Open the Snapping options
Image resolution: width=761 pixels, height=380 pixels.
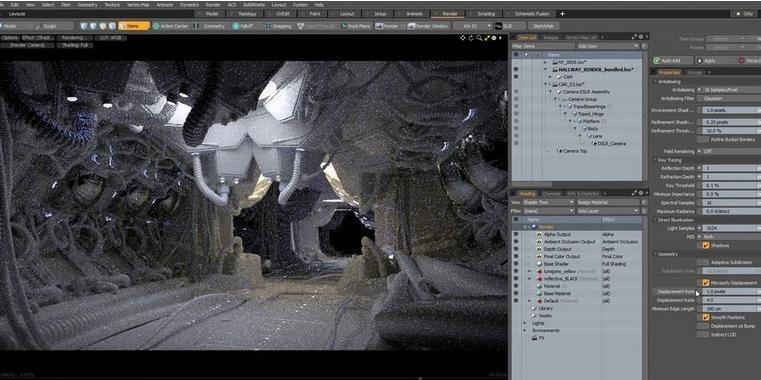click(x=279, y=26)
